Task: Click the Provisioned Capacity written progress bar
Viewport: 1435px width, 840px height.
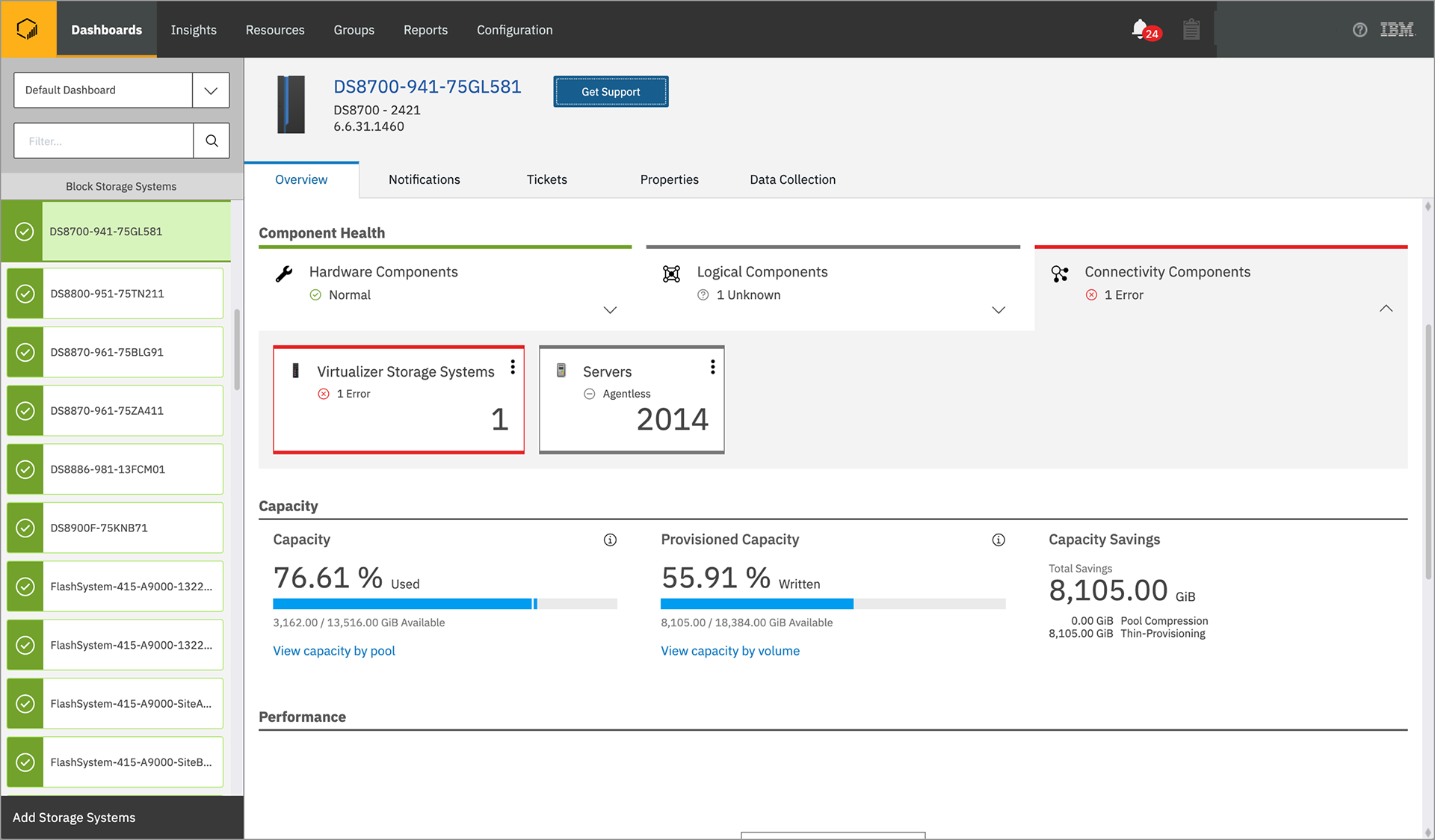Action: [833, 604]
